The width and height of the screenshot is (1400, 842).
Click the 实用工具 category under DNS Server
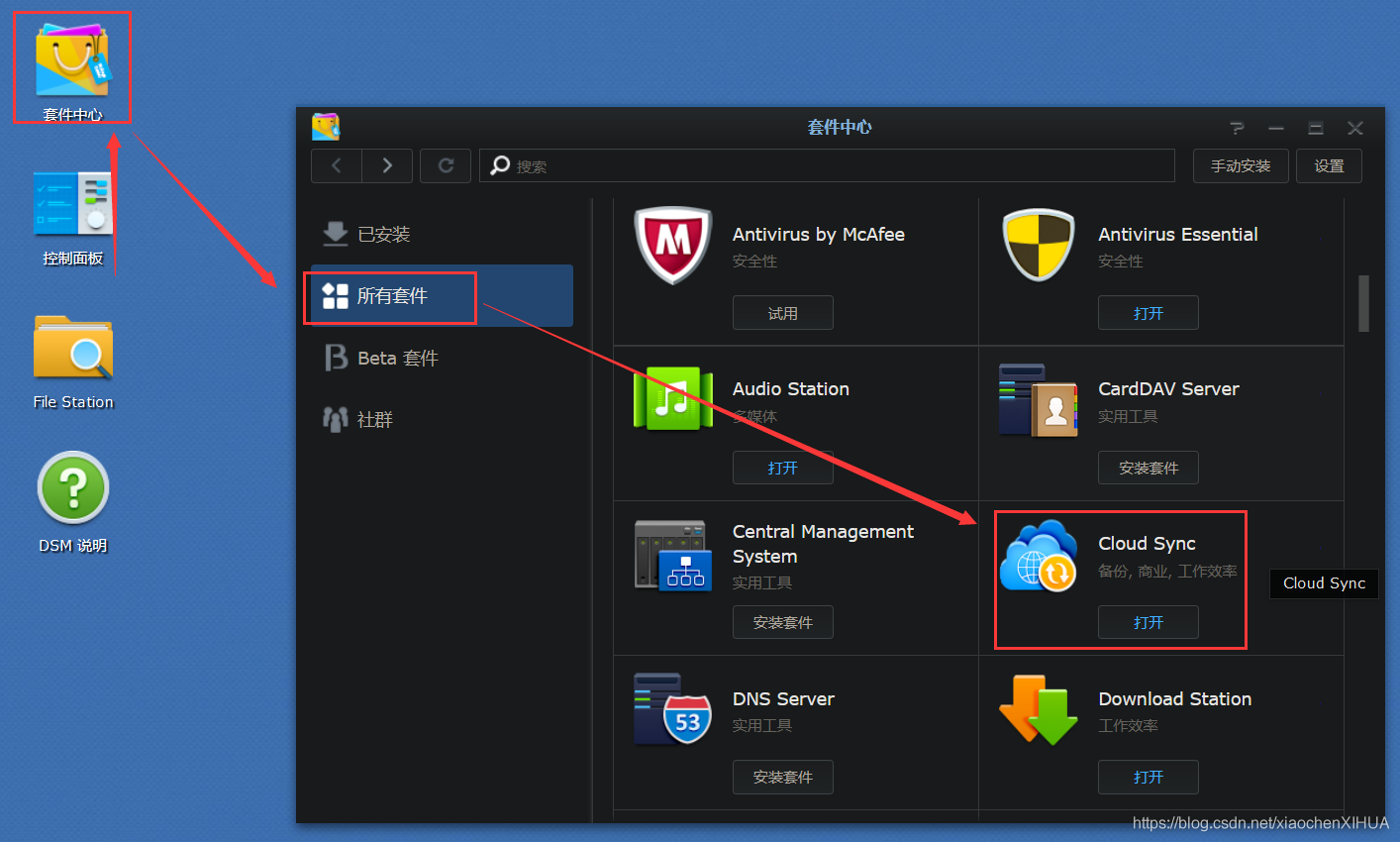761,726
